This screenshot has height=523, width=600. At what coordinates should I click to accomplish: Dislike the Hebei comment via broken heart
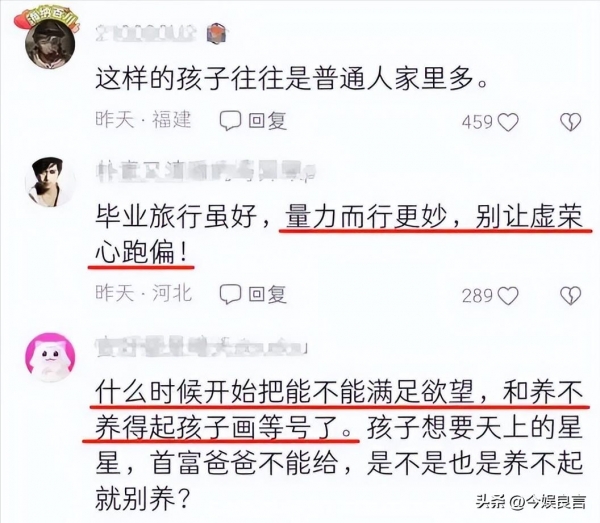point(571,296)
